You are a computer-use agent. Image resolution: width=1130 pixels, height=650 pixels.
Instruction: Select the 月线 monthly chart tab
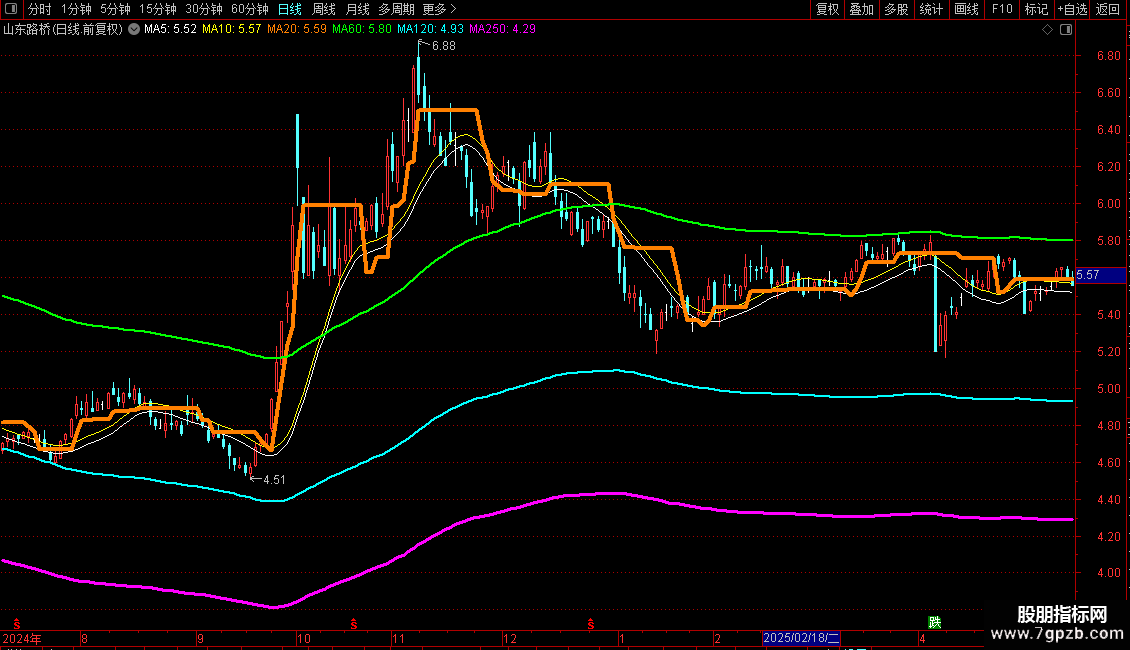pyautogui.click(x=357, y=9)
